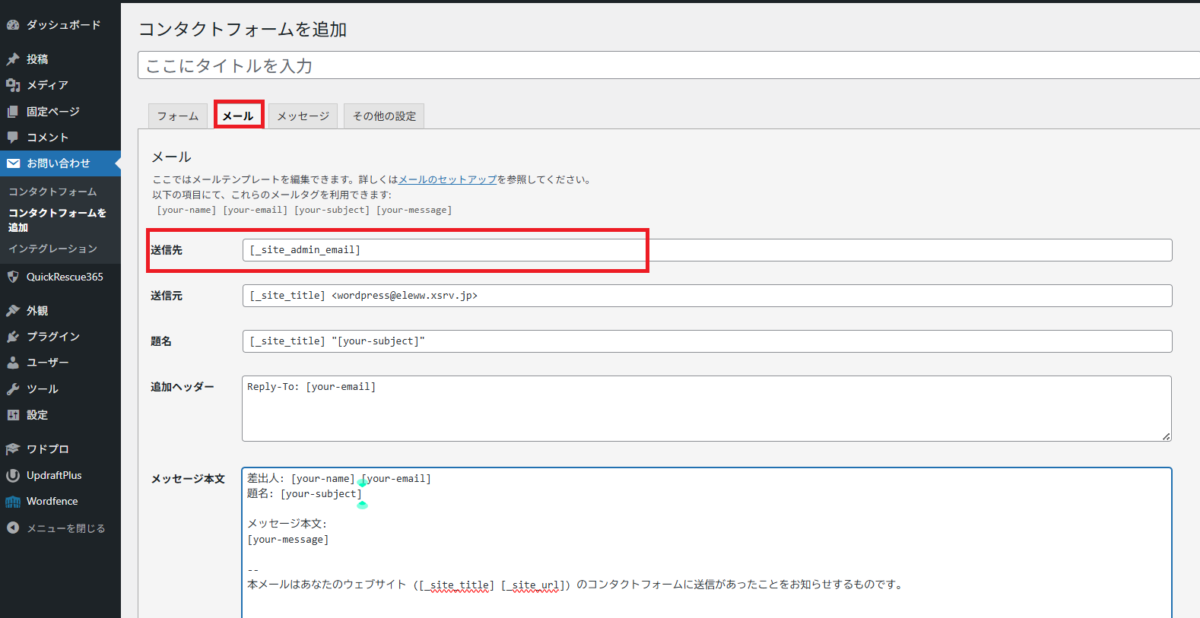Open the Tools wrench icon
The height and width of the screenshot is (618, 1200).
click(13, 389)
